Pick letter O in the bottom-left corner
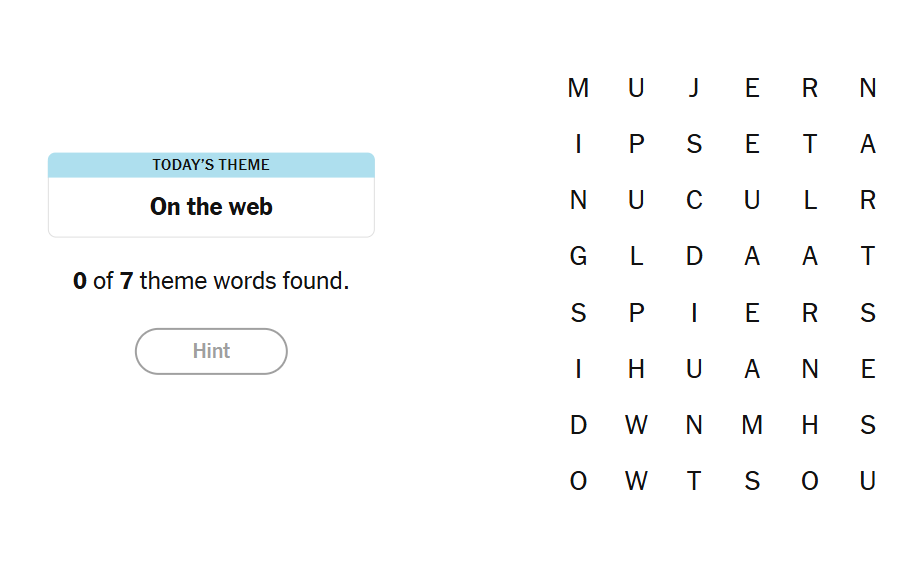The width and height of the screenshot is (918, 579). 578,482
